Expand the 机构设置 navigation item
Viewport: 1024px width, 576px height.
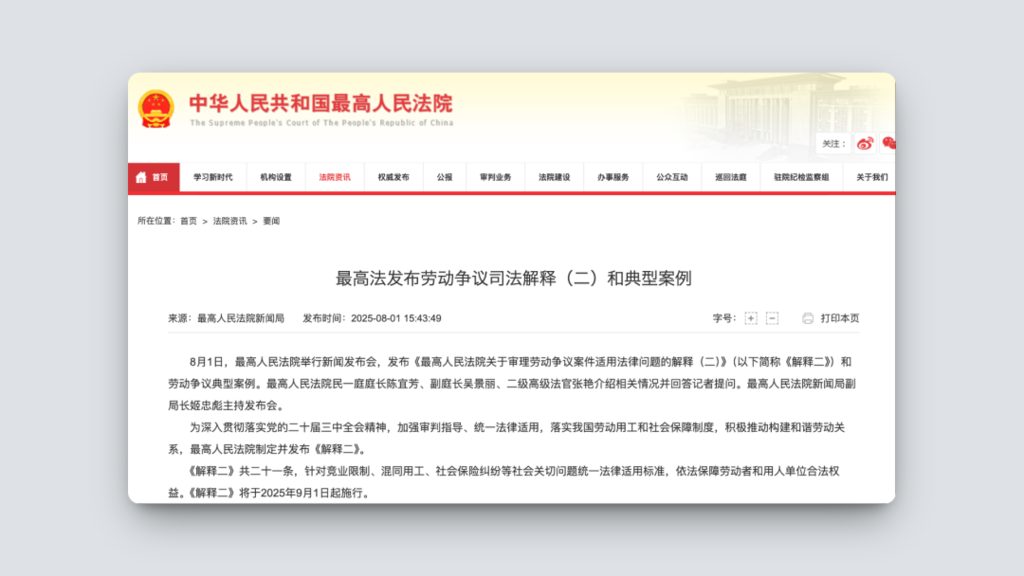[276, 177]
